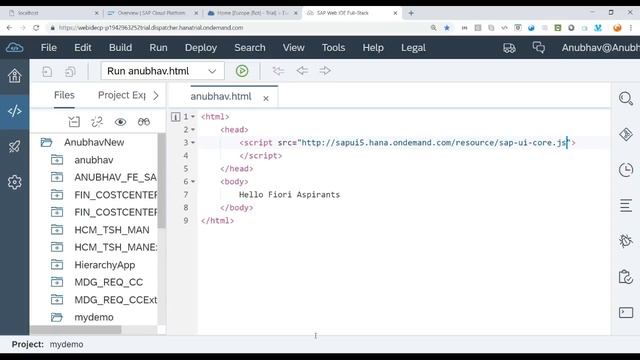Open the File menu
640x360 pixels.
[49, 48]
